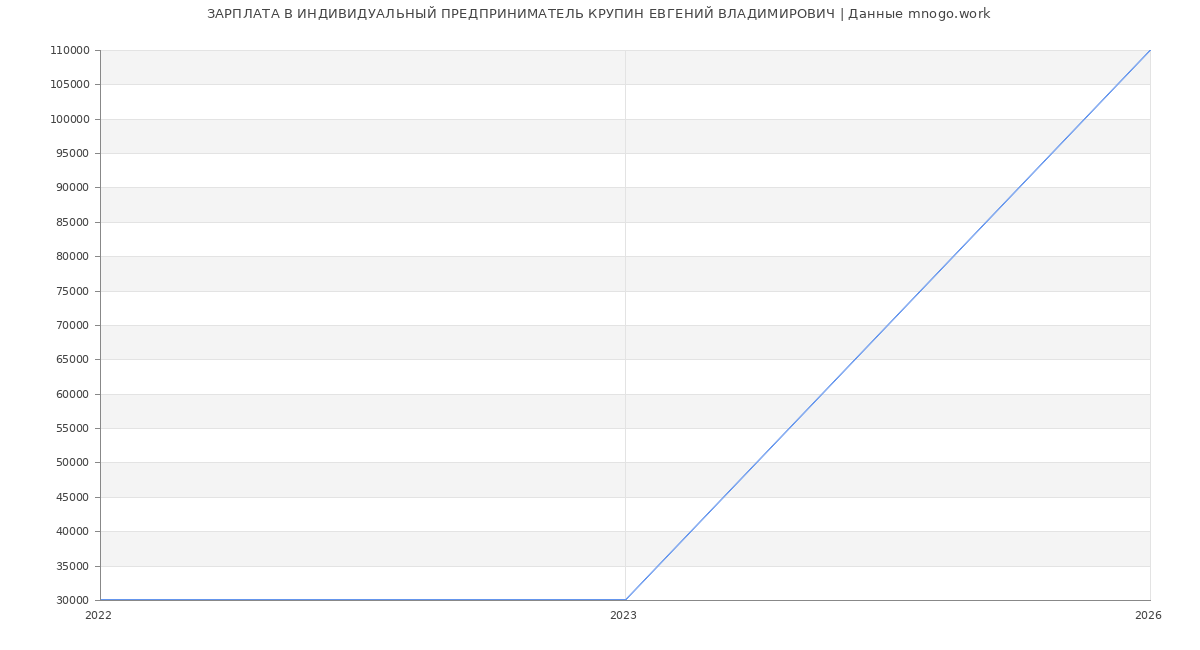Click the 60000 y-axis label
1200x650 pixels.
pos(72,395)
